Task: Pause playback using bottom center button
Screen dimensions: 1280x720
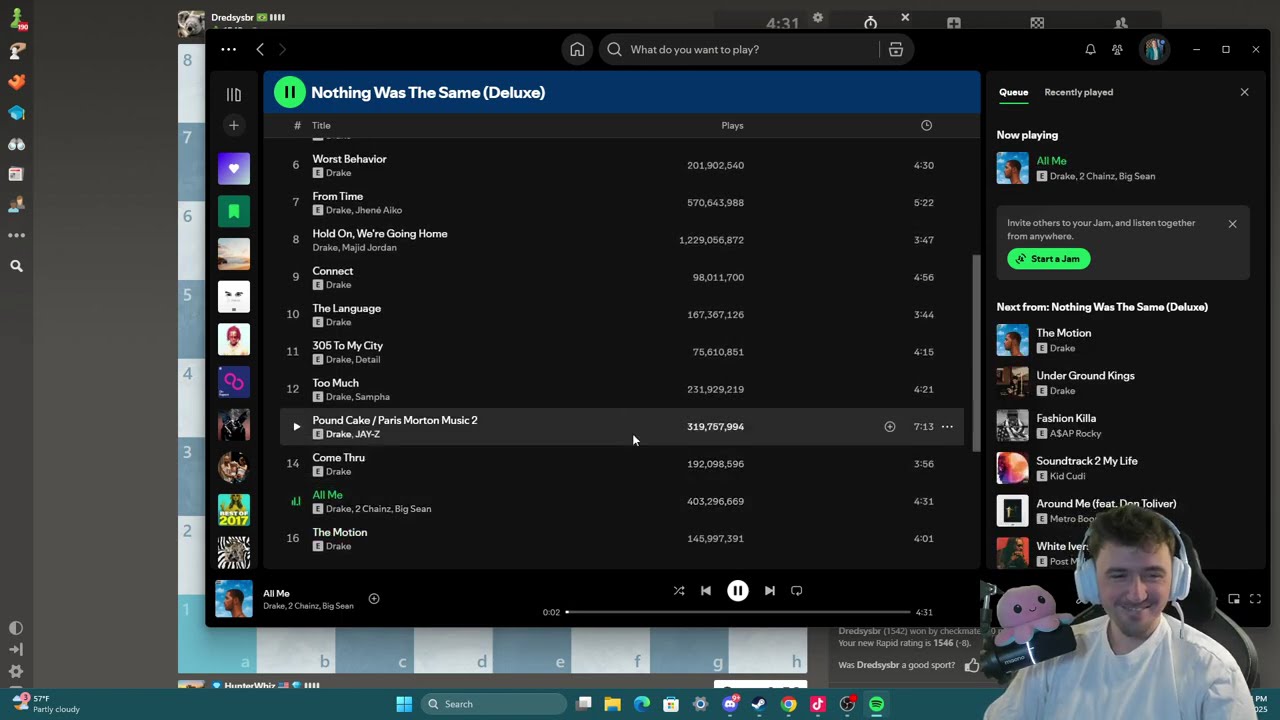Action: [737, 591]
